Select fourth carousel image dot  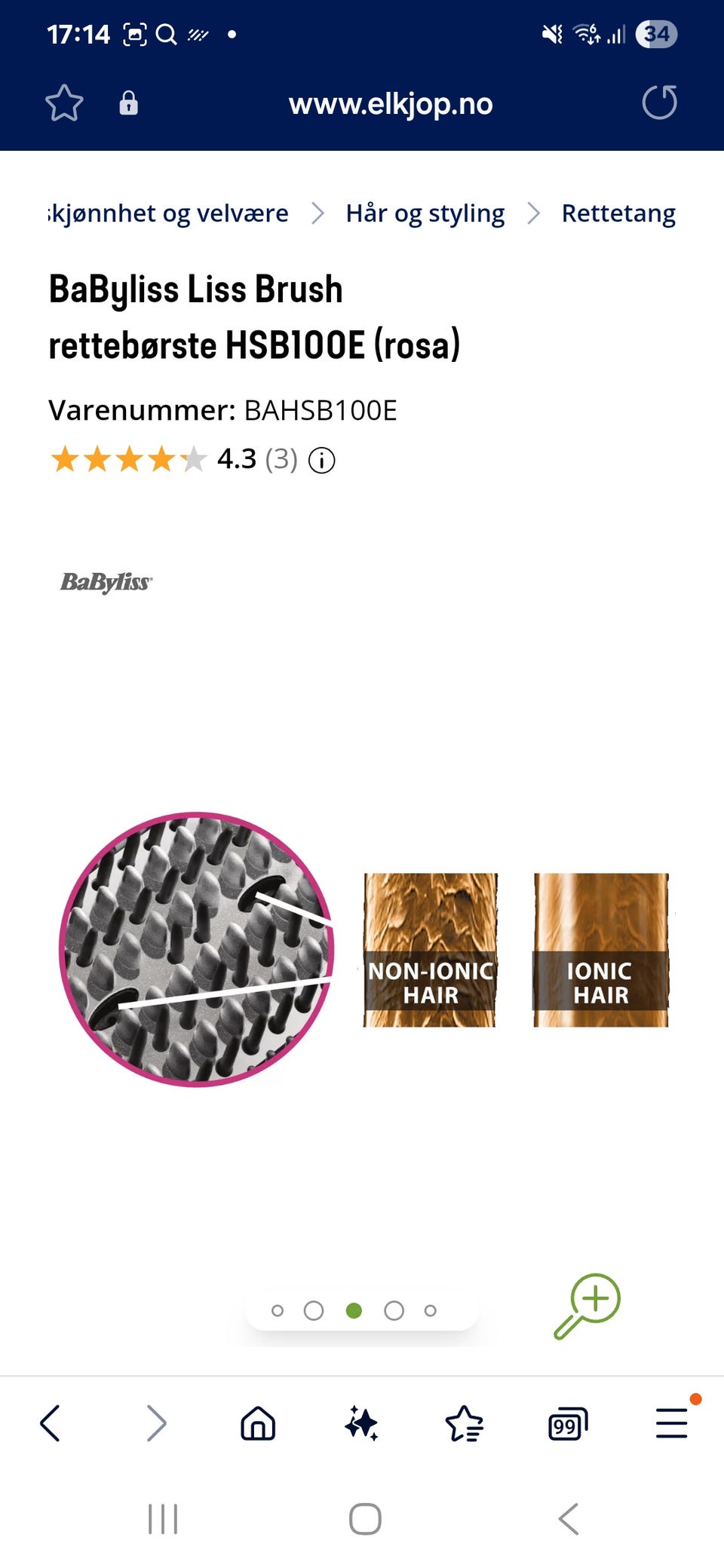pyautogui.click(x=394, y=1311)
